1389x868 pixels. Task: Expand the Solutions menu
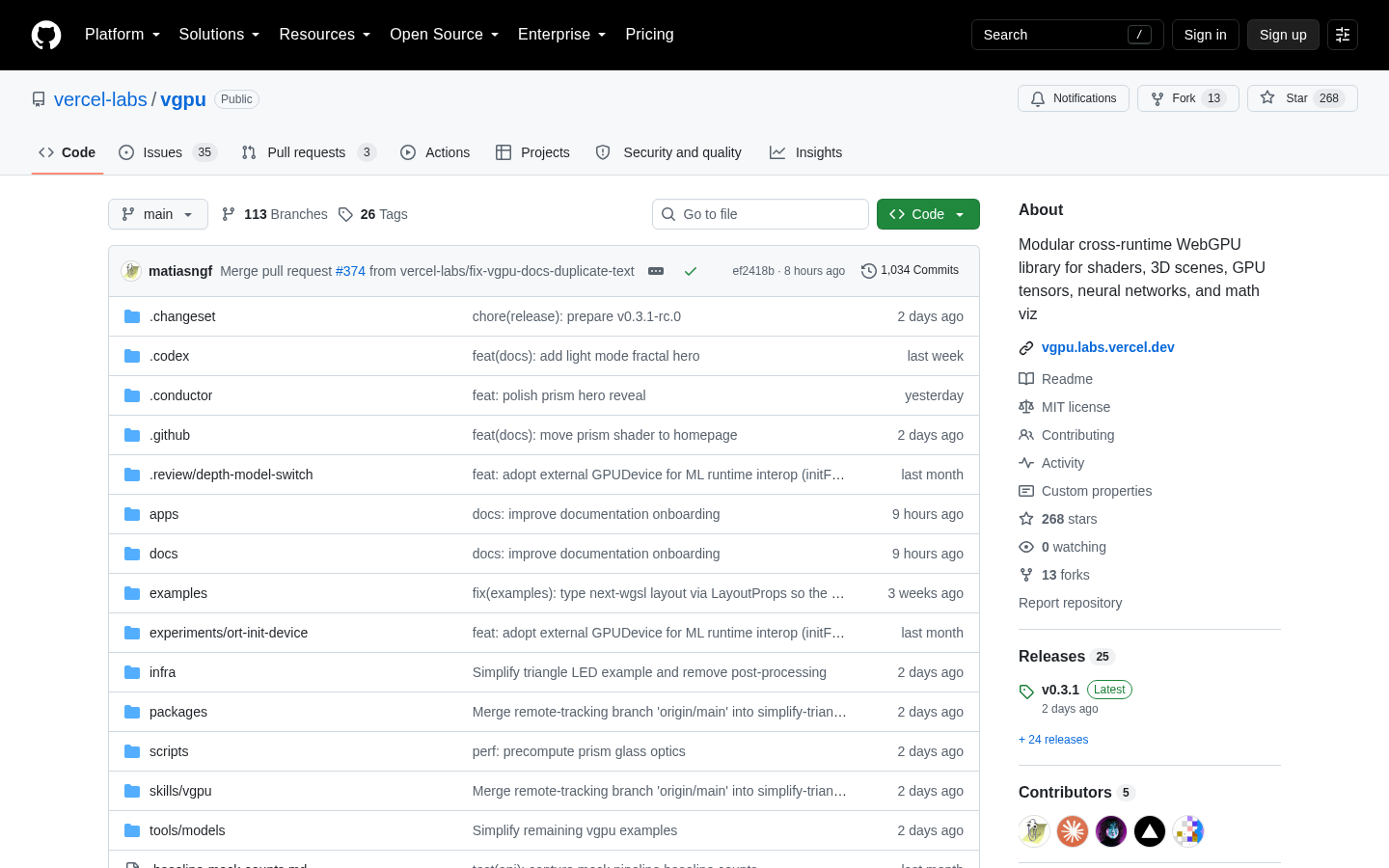pos(219,35)
